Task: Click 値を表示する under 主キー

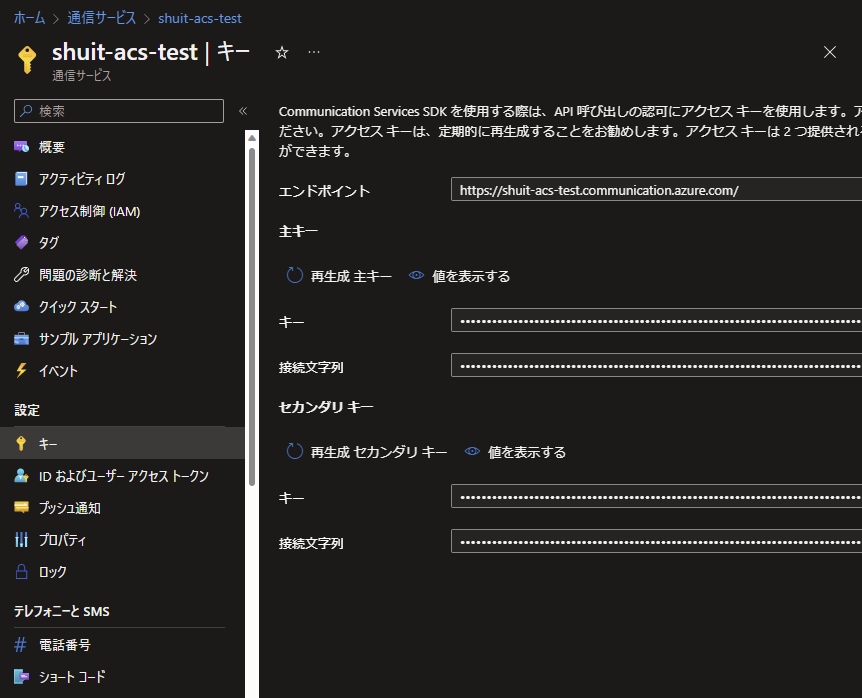Action: point(471,276)
